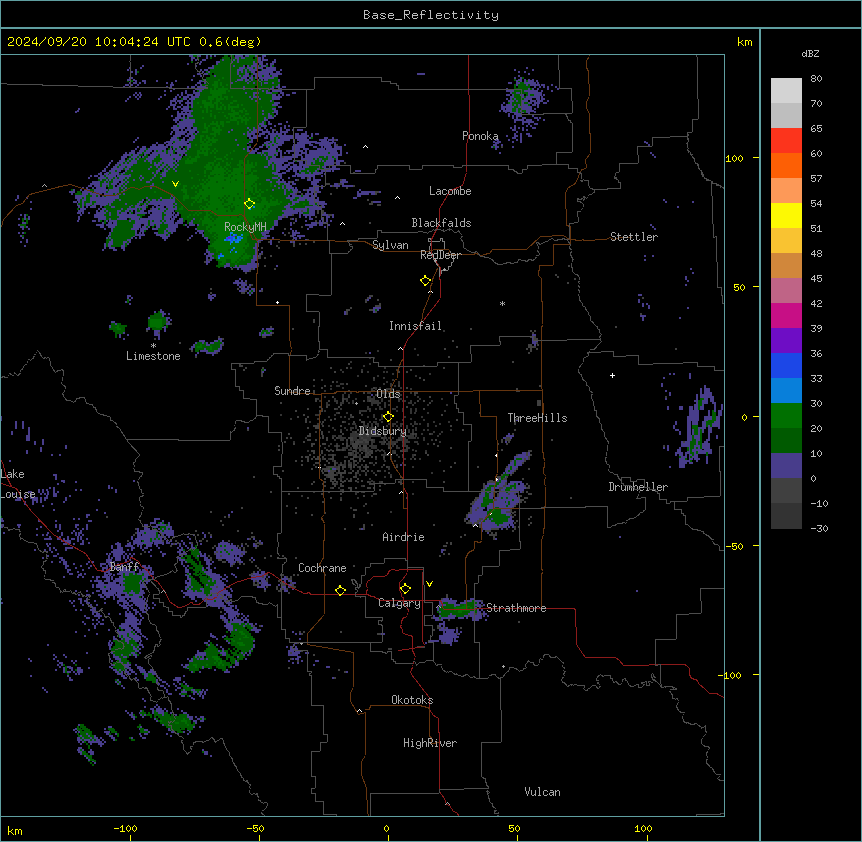Pick the red 60-65 dBZ legend swatch
Image resolution: width=862 pixels, height=842 pixels.
(786, 141)
